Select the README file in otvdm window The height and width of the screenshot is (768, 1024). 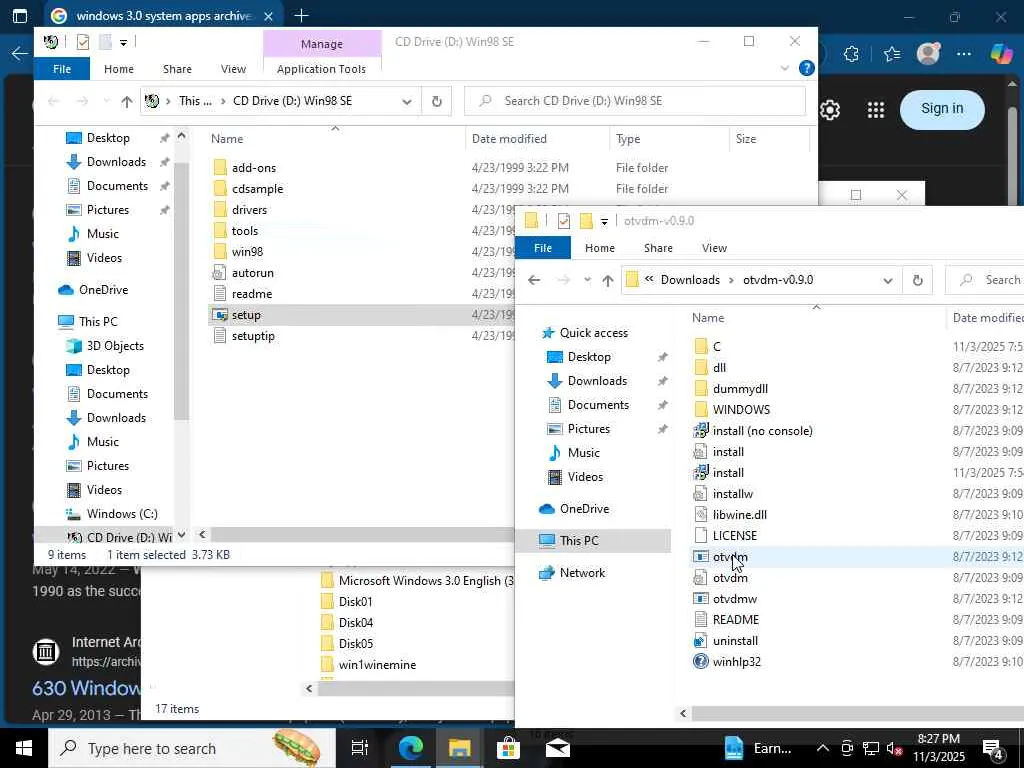coord(735,620)
